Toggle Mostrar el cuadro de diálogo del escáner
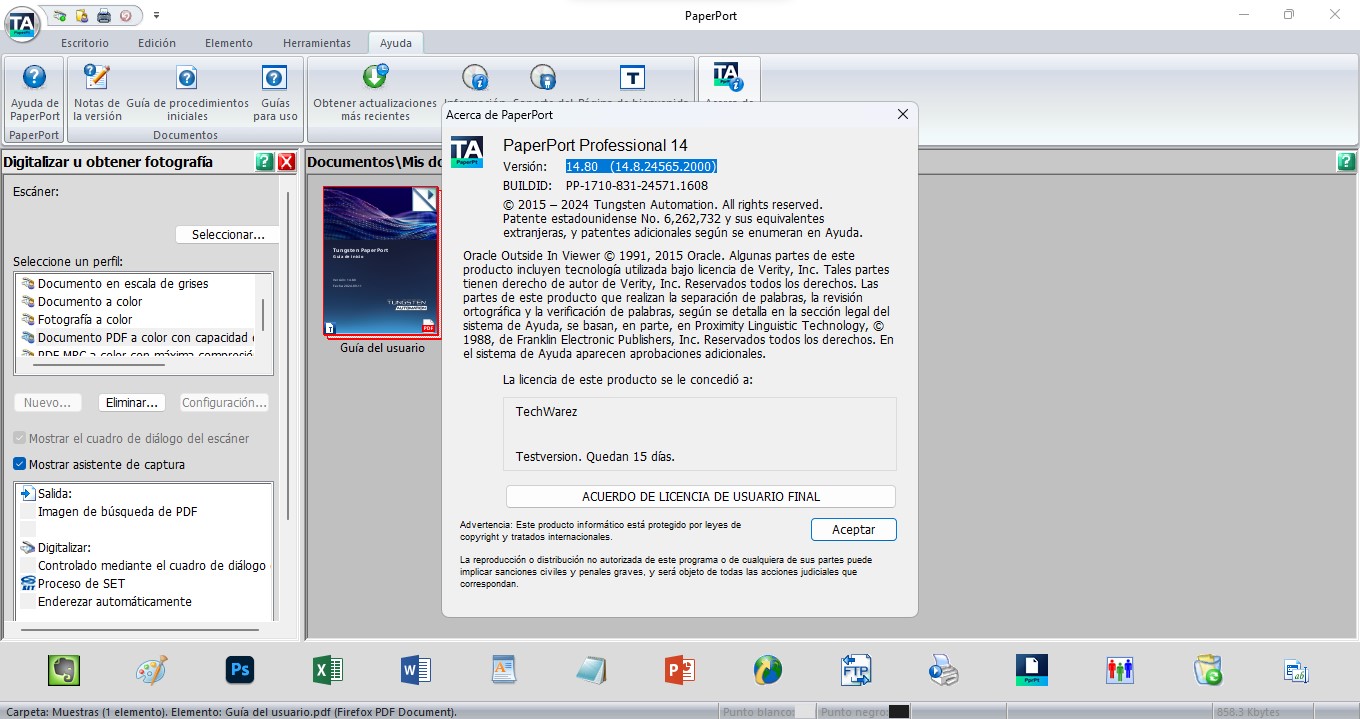 pos(18,438)
